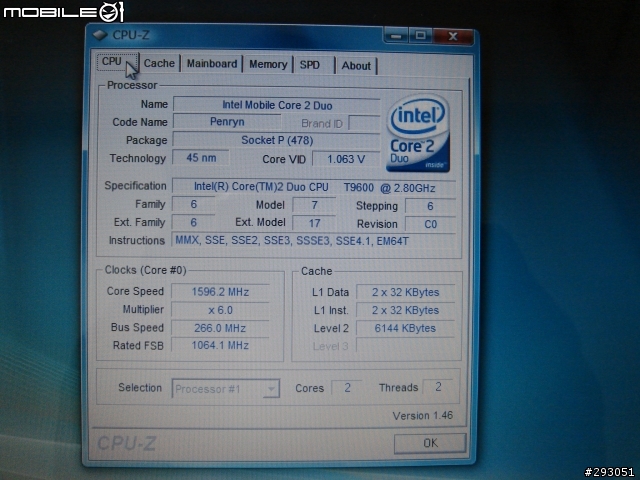Viewport: 640px width, 480px height.
Task: Click the L1 Inst. cache value field
Action: (405, 310)
